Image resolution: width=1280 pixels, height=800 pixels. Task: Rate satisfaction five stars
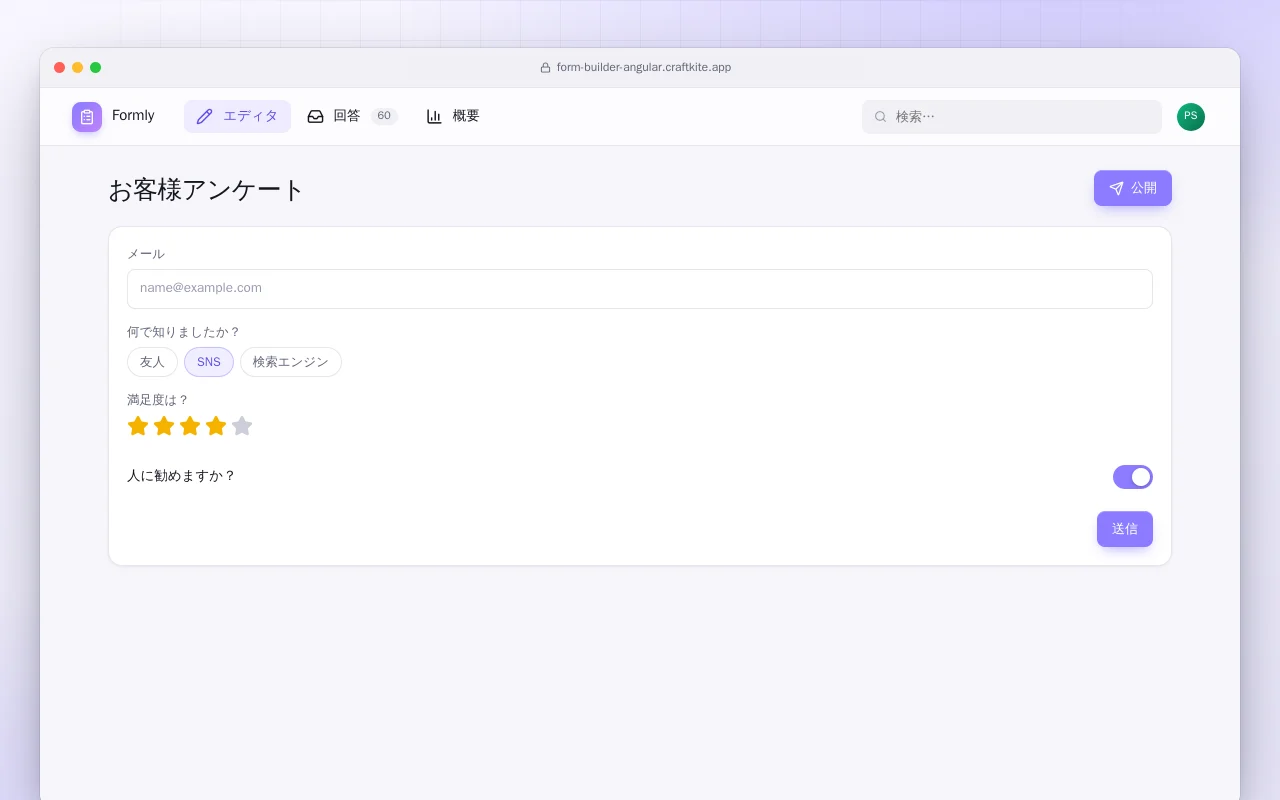point(242,426)
